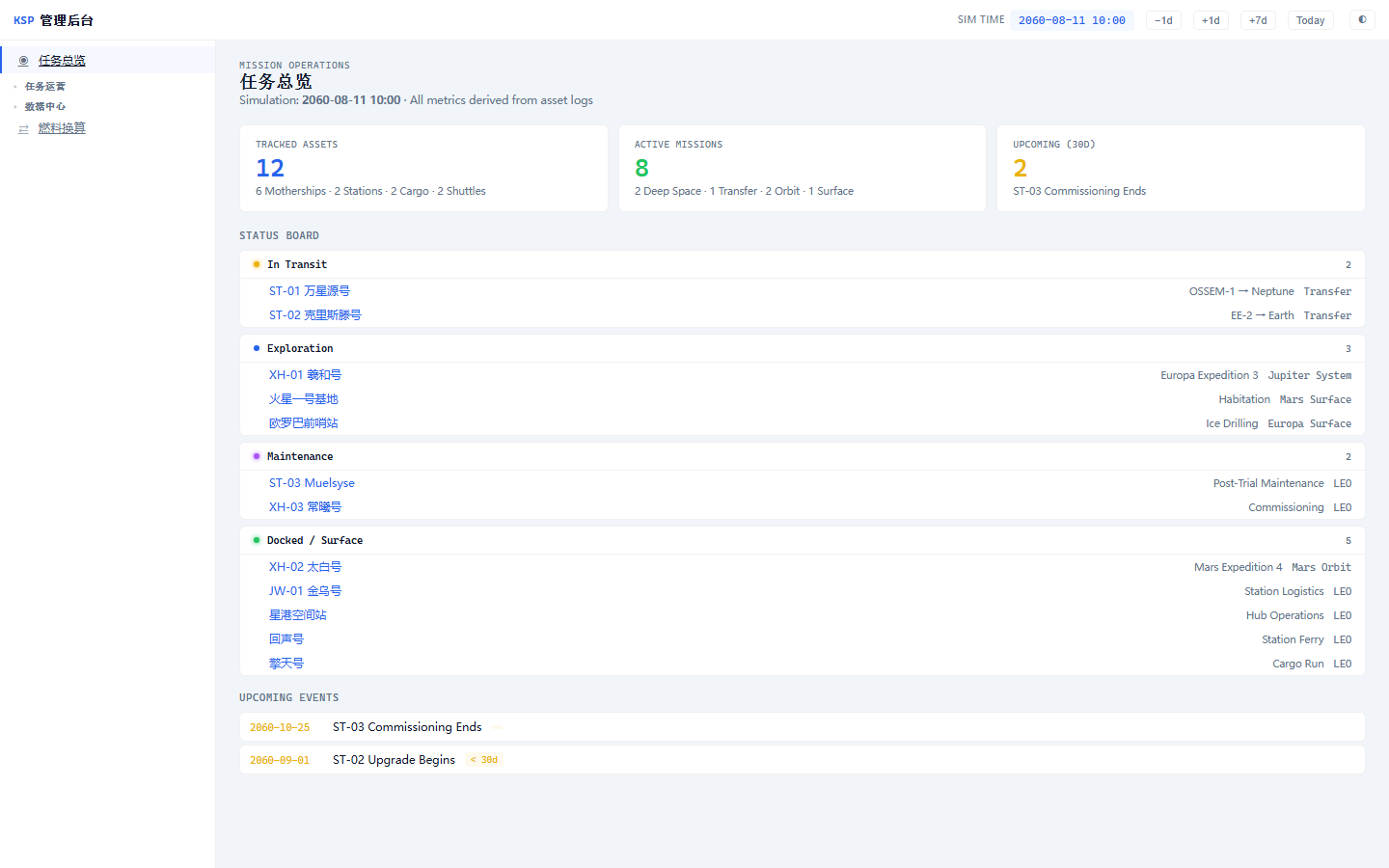Screen dimensions: 1389x868
Task: Open the 欧罗巴前哨站 asset link
Action: click(304, 423)
